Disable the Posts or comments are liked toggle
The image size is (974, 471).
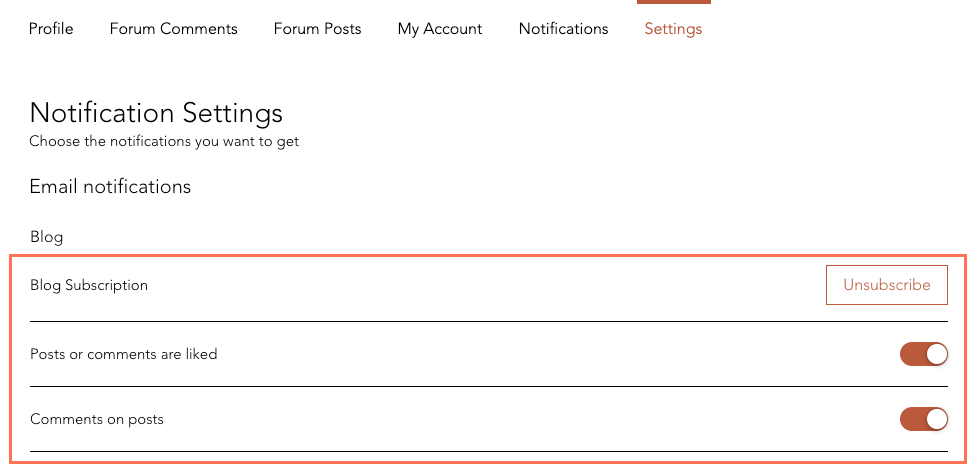924,354
